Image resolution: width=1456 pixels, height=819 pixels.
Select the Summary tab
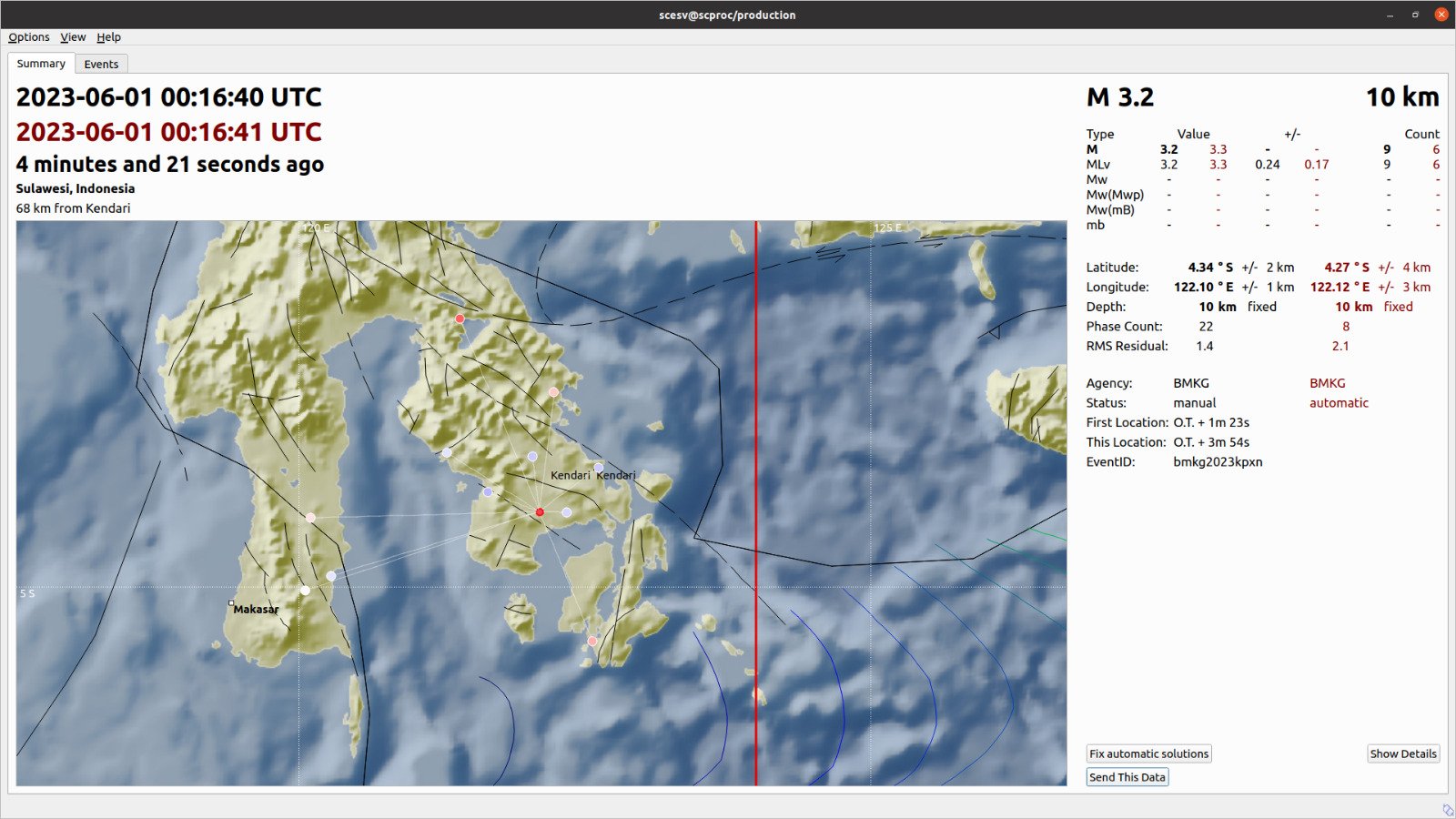pyautogui.click(x=41, y=64)
